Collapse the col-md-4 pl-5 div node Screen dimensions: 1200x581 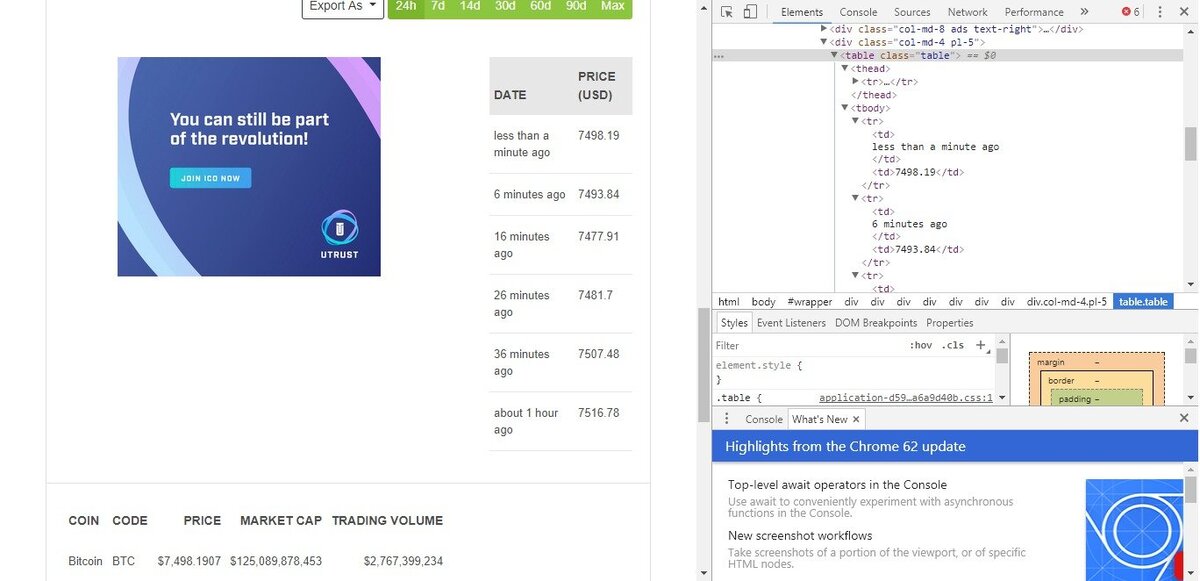[823, 42]
